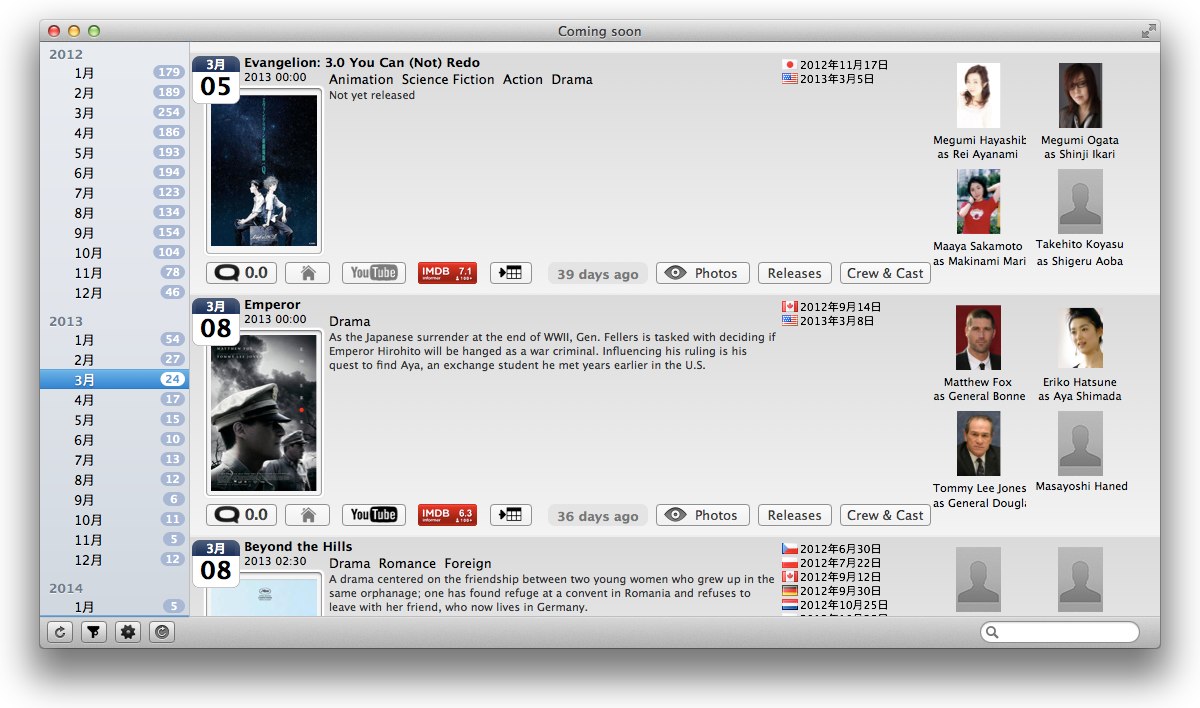Click the Emperor movie poster
The width and height of the screenshot is (1200, 708).
(264, 413)
